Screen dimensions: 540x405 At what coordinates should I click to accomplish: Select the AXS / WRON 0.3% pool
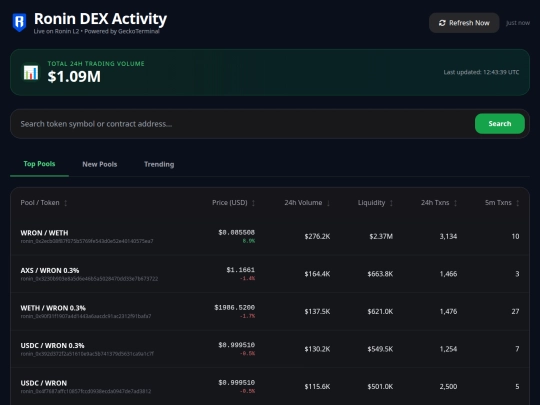(270, 274)
